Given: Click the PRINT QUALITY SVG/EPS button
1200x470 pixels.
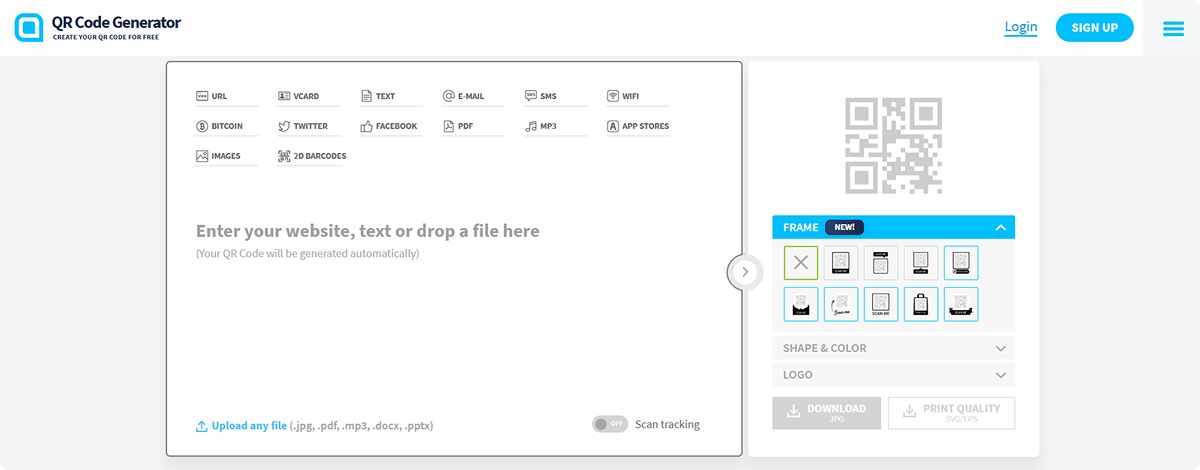Looking at the screenshot, I should 951,413.
